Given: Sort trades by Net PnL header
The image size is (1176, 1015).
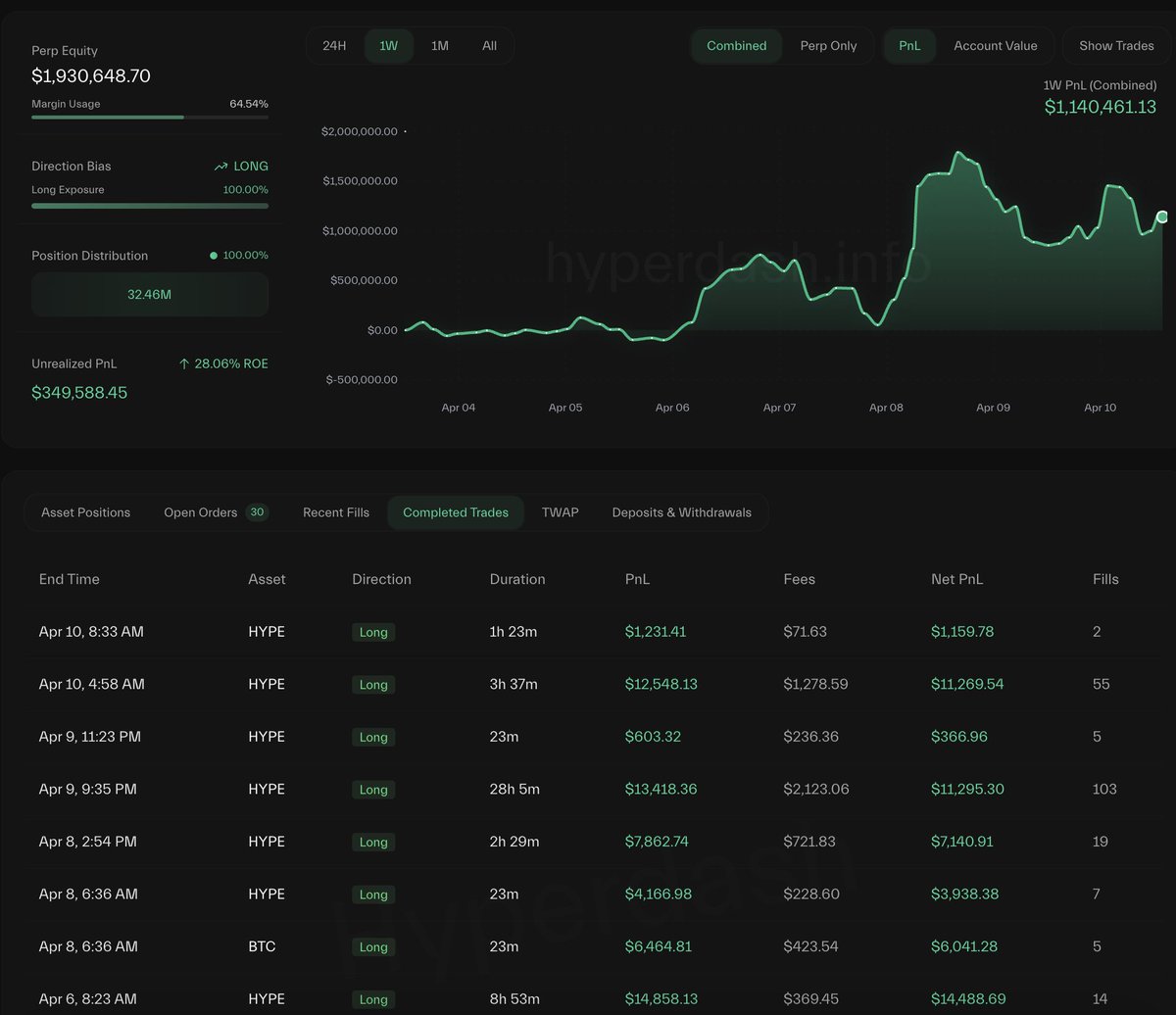Looking at the screenshot, I should click(x=956, y=579).
